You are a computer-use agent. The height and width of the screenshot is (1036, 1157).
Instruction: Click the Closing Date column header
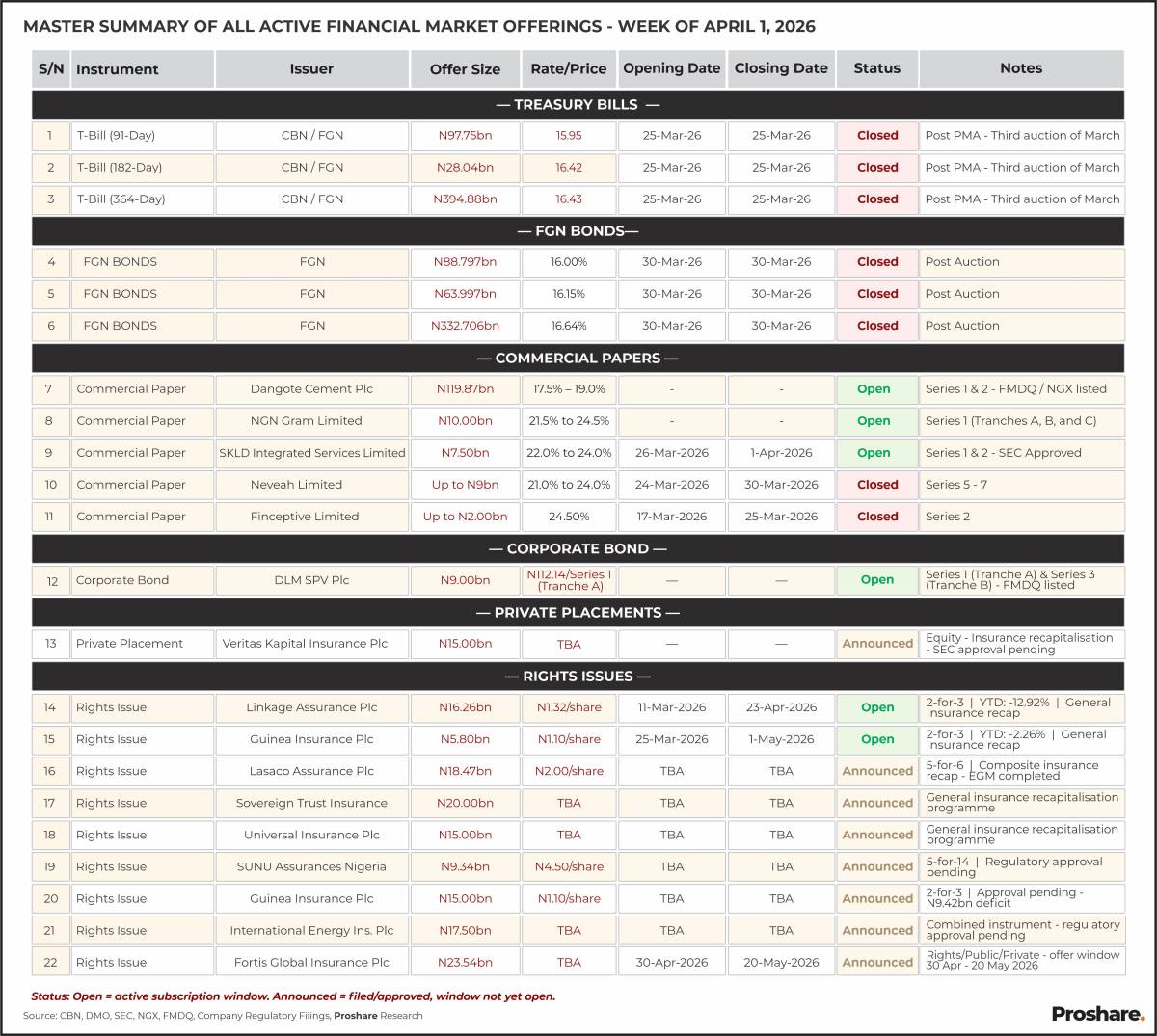click(x=781, y=69)
